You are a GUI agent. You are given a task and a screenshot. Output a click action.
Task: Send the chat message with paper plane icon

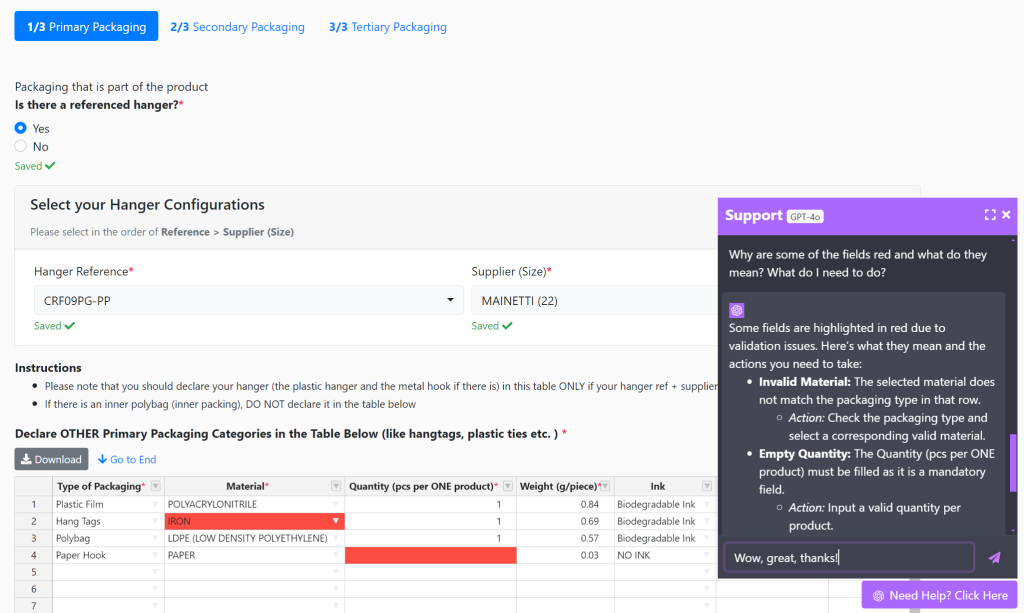994,558
